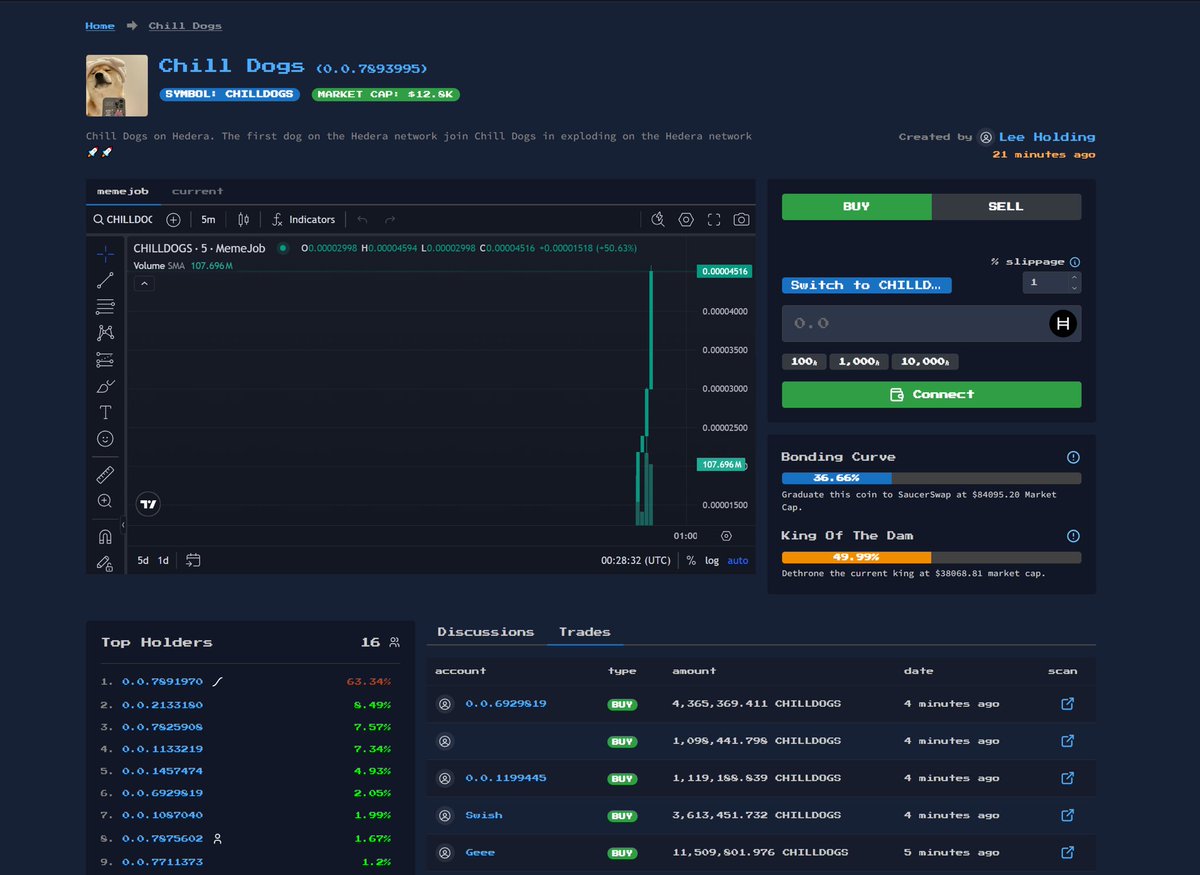Click the slippage info icon
Image resolution: width=1200 pixels, height=875 pixels.
coord(1075,262)
